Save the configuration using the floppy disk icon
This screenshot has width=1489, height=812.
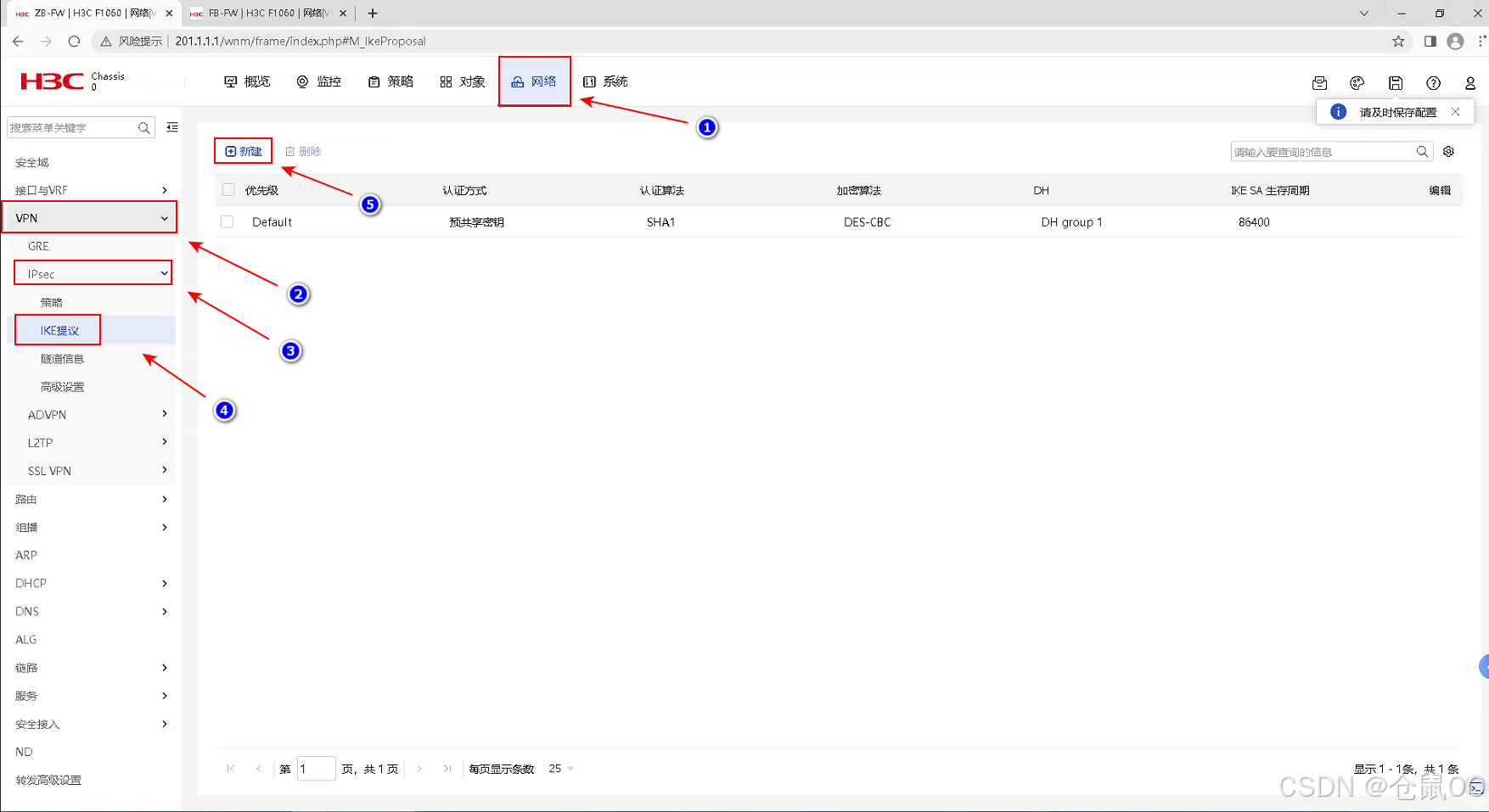pyautogui.click(x=1396, y=82)
